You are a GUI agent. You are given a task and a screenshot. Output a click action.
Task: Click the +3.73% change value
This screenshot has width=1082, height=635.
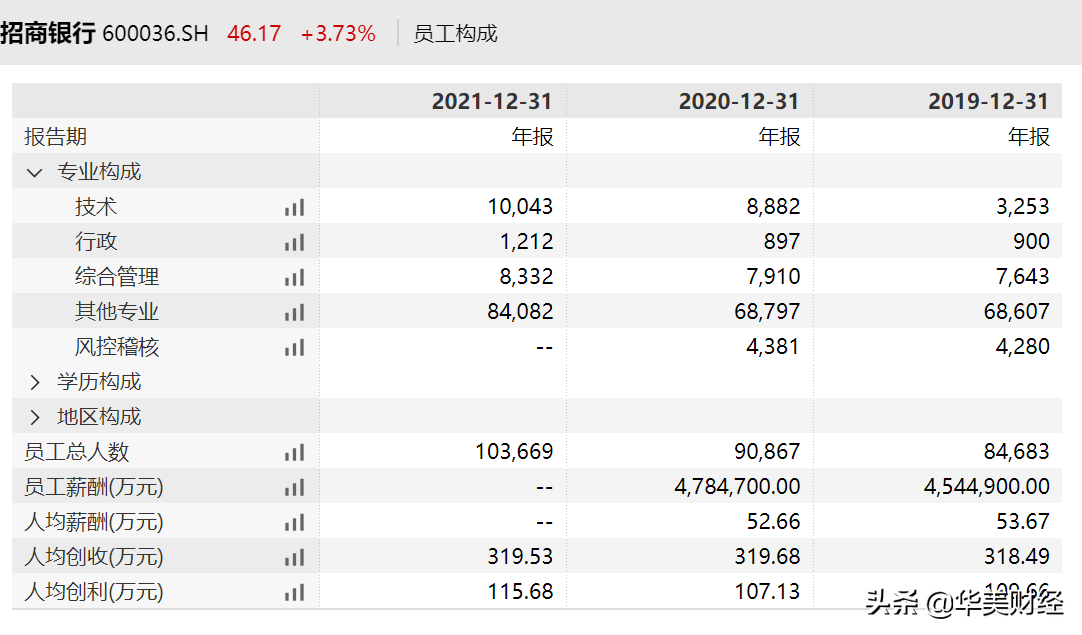[338, 33]
